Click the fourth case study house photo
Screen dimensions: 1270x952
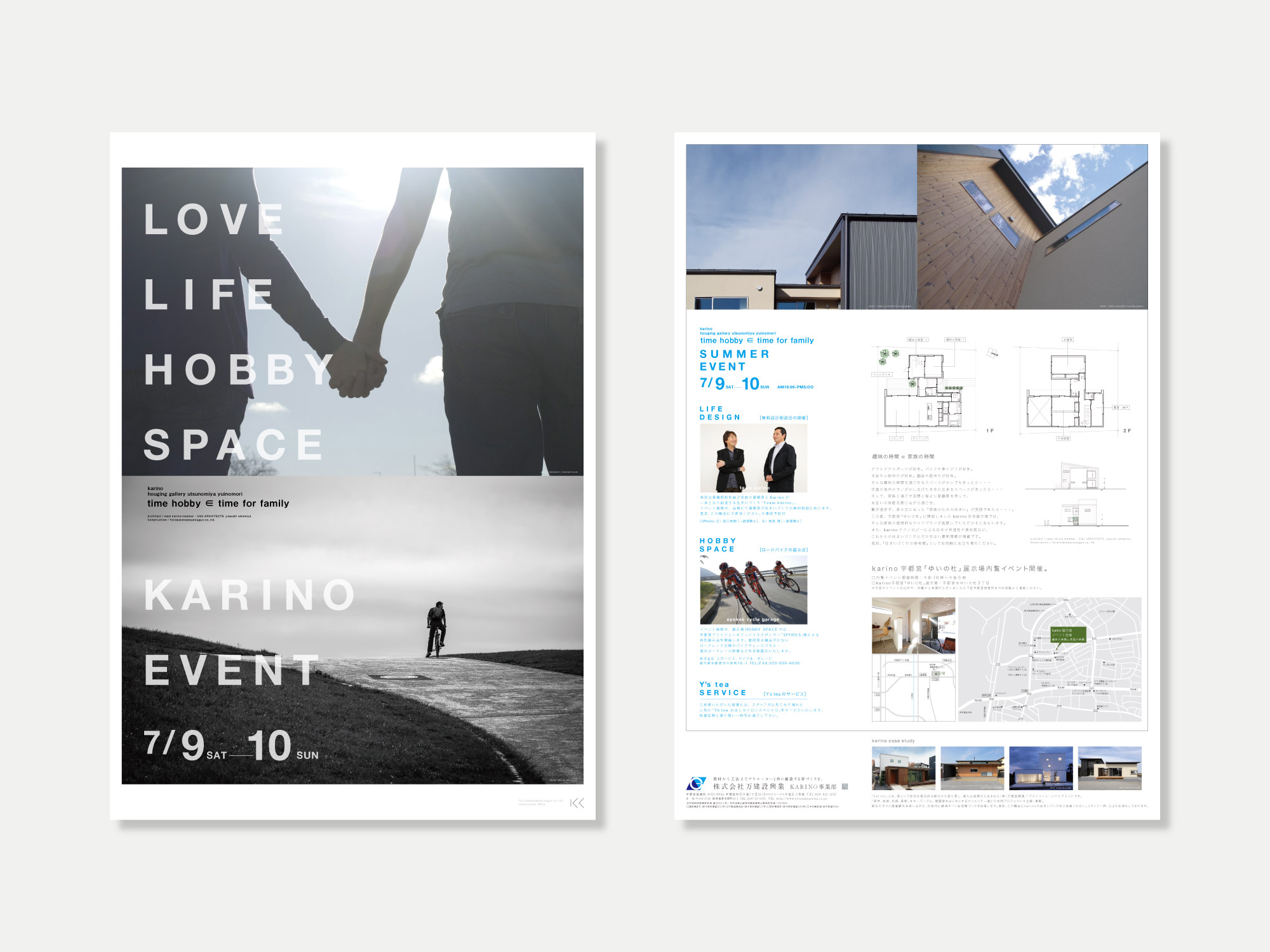pos(1109,768)
